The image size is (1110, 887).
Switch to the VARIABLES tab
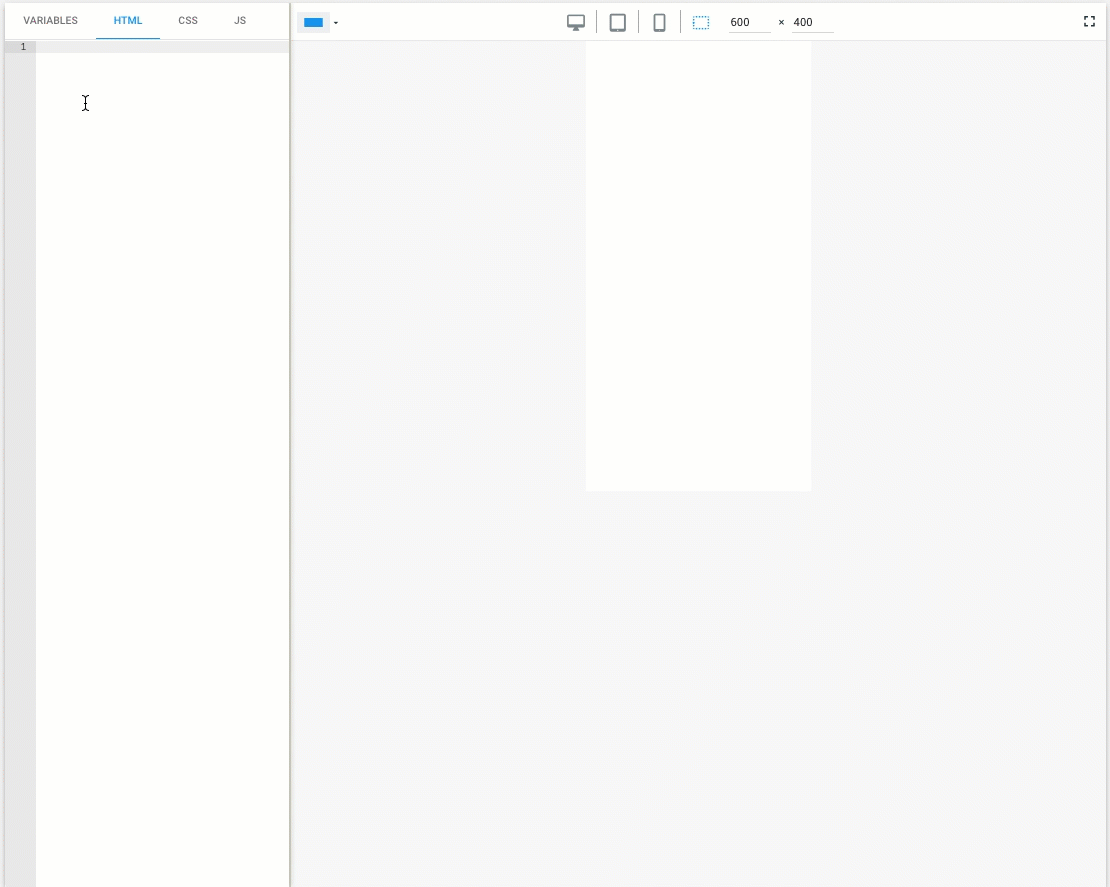pyautogui.click(x=50, y=21)
